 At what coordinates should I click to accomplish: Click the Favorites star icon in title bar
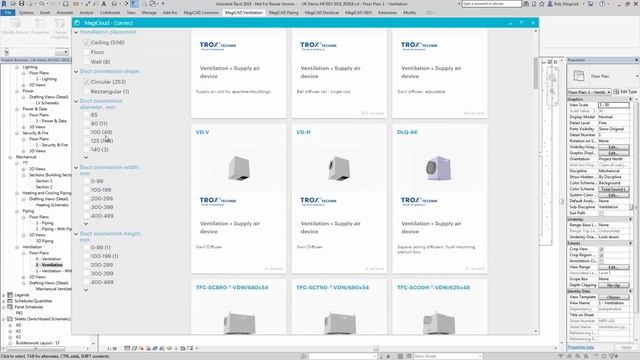coord(541,4)
